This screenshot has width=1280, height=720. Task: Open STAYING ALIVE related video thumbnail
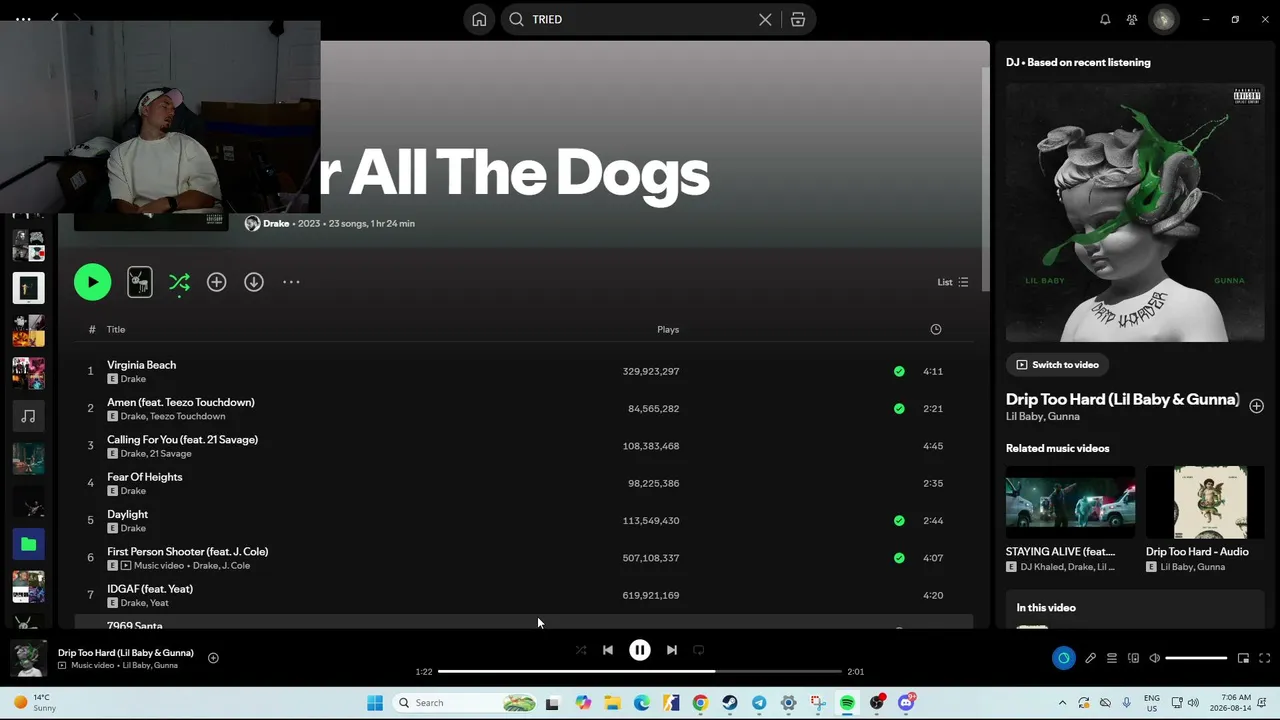coord(1070,502)
